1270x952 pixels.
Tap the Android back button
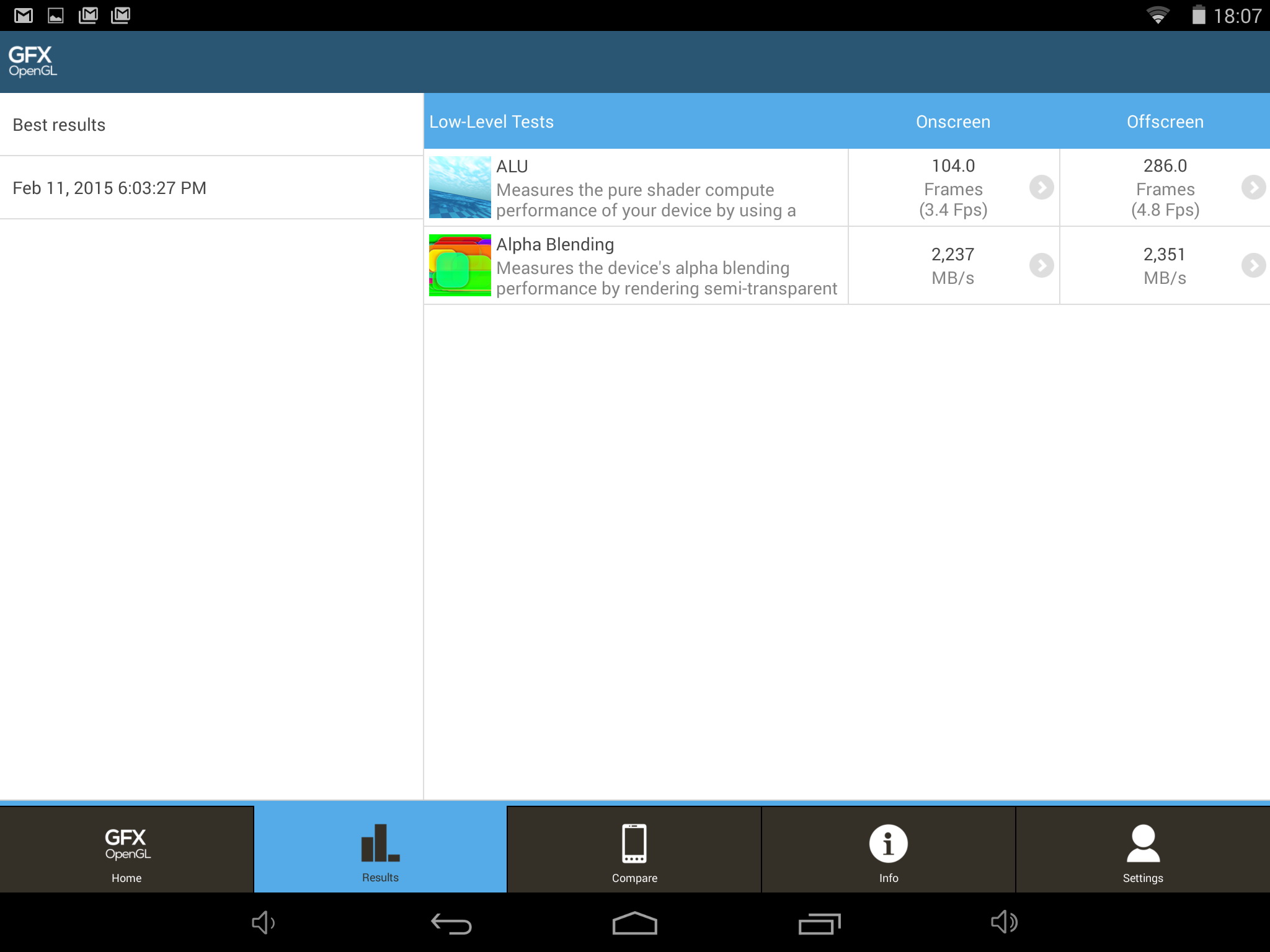coord(451,923)
